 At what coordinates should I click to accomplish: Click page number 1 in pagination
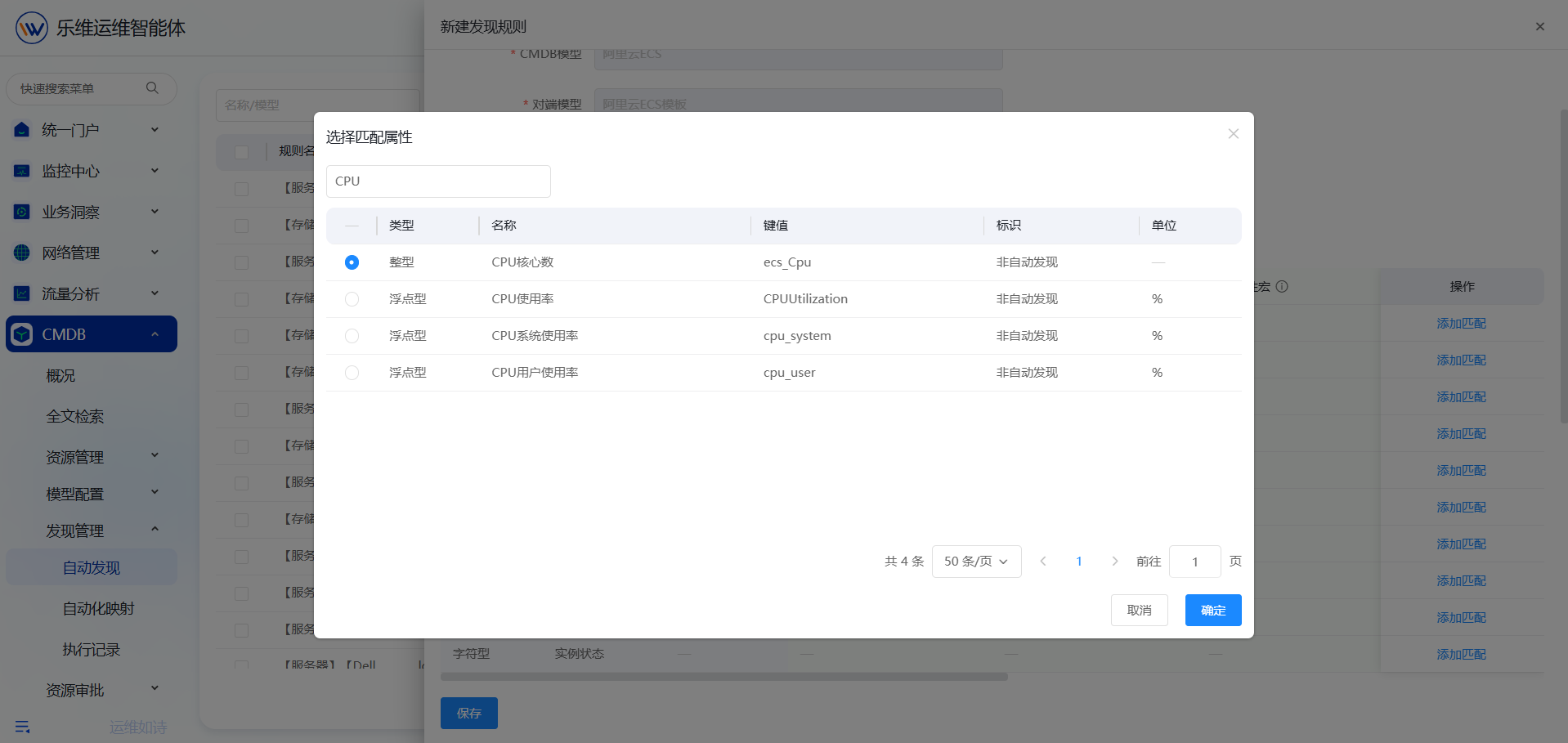[x=1079, y=562]
